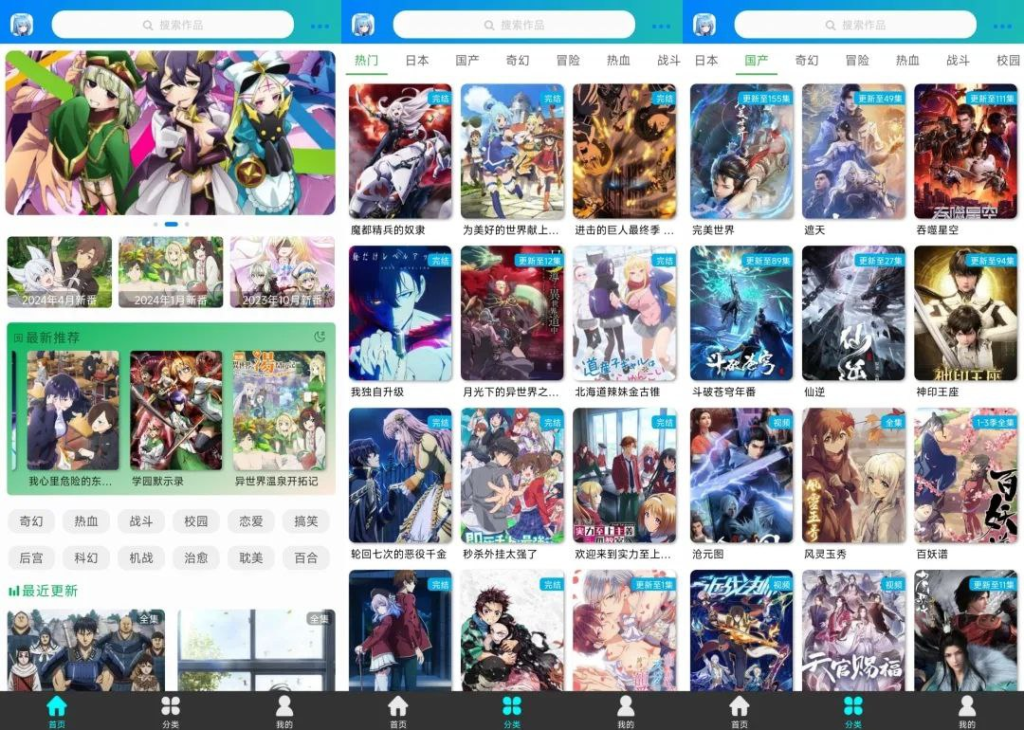
Task: Switch to the 日本 tab on the 热门 screen
Action: pos(417,61)
